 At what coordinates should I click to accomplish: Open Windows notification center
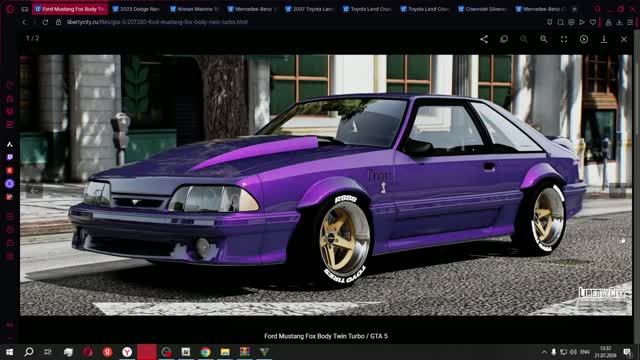[627, 352]
